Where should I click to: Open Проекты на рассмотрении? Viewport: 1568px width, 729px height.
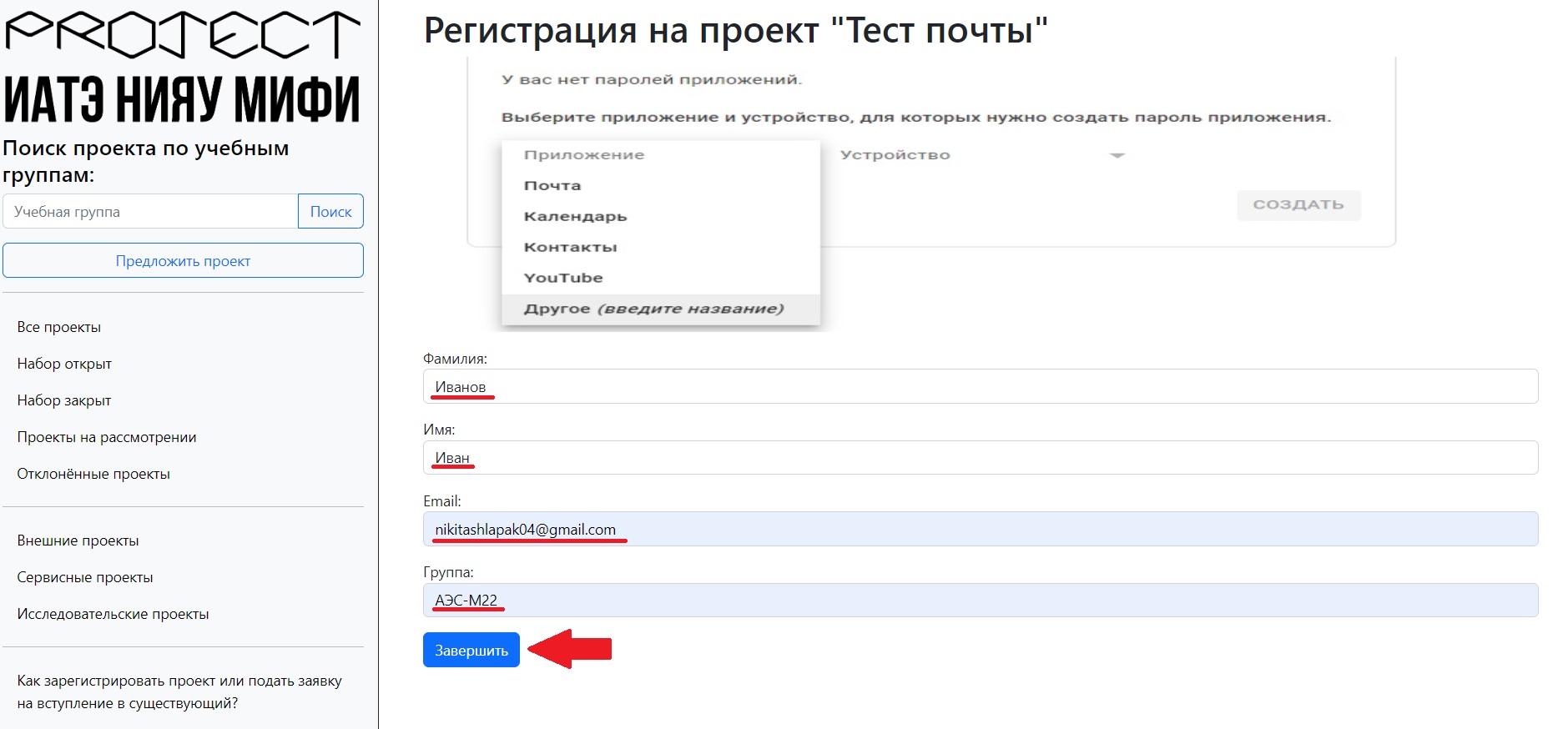pos(107,437)
